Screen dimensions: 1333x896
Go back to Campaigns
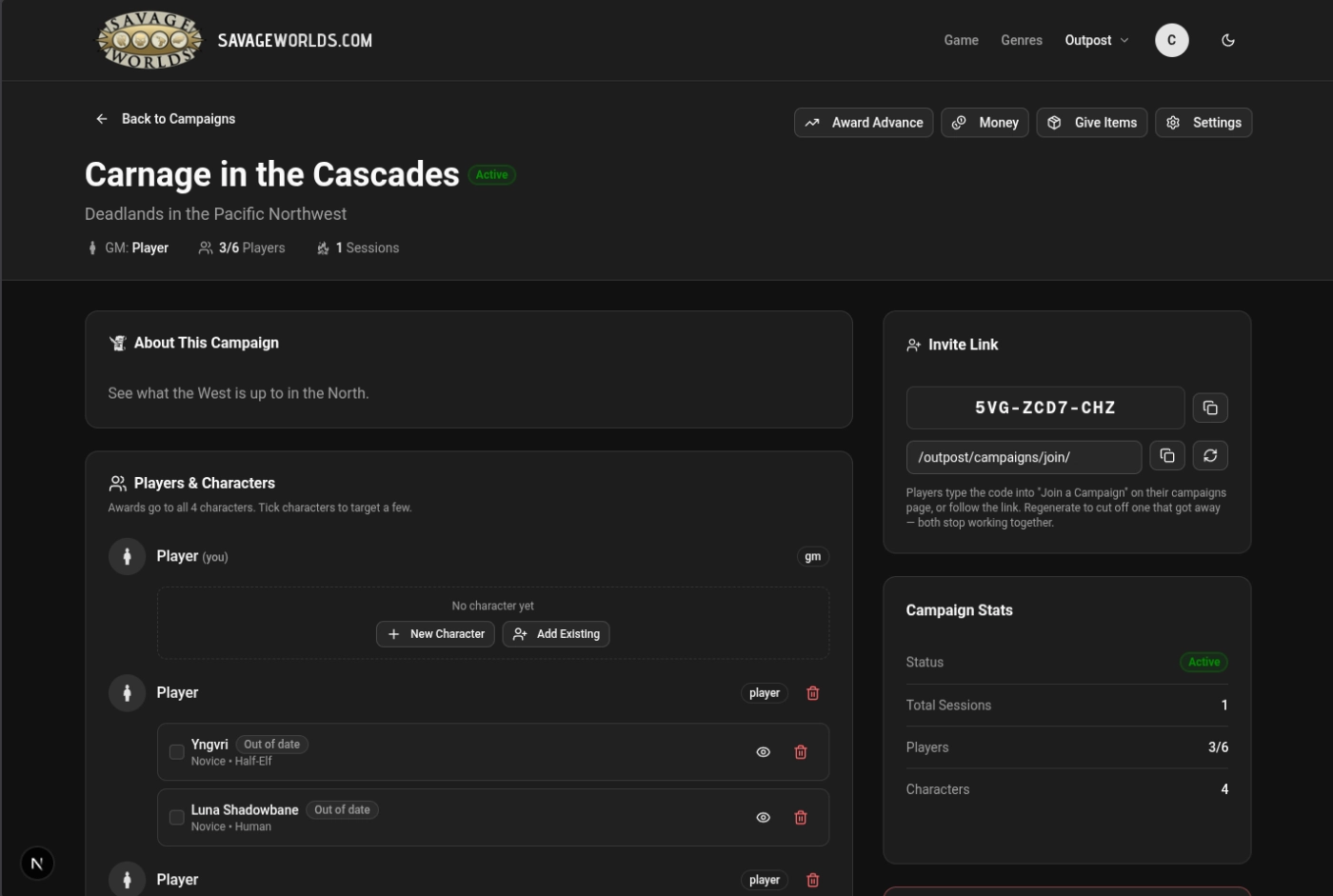pyautogui.click(x=165, y=119)
